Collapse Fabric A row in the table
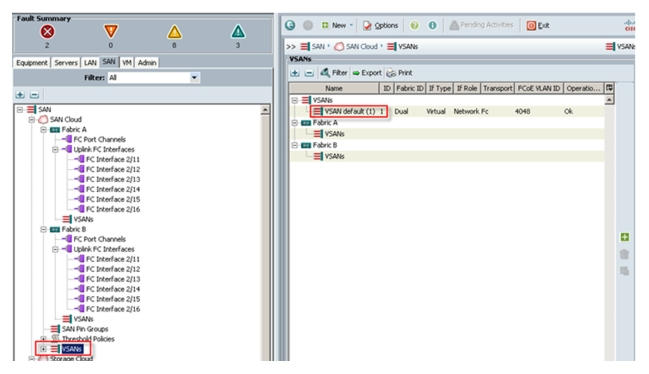The image size is (649, 374). [294, 123]
